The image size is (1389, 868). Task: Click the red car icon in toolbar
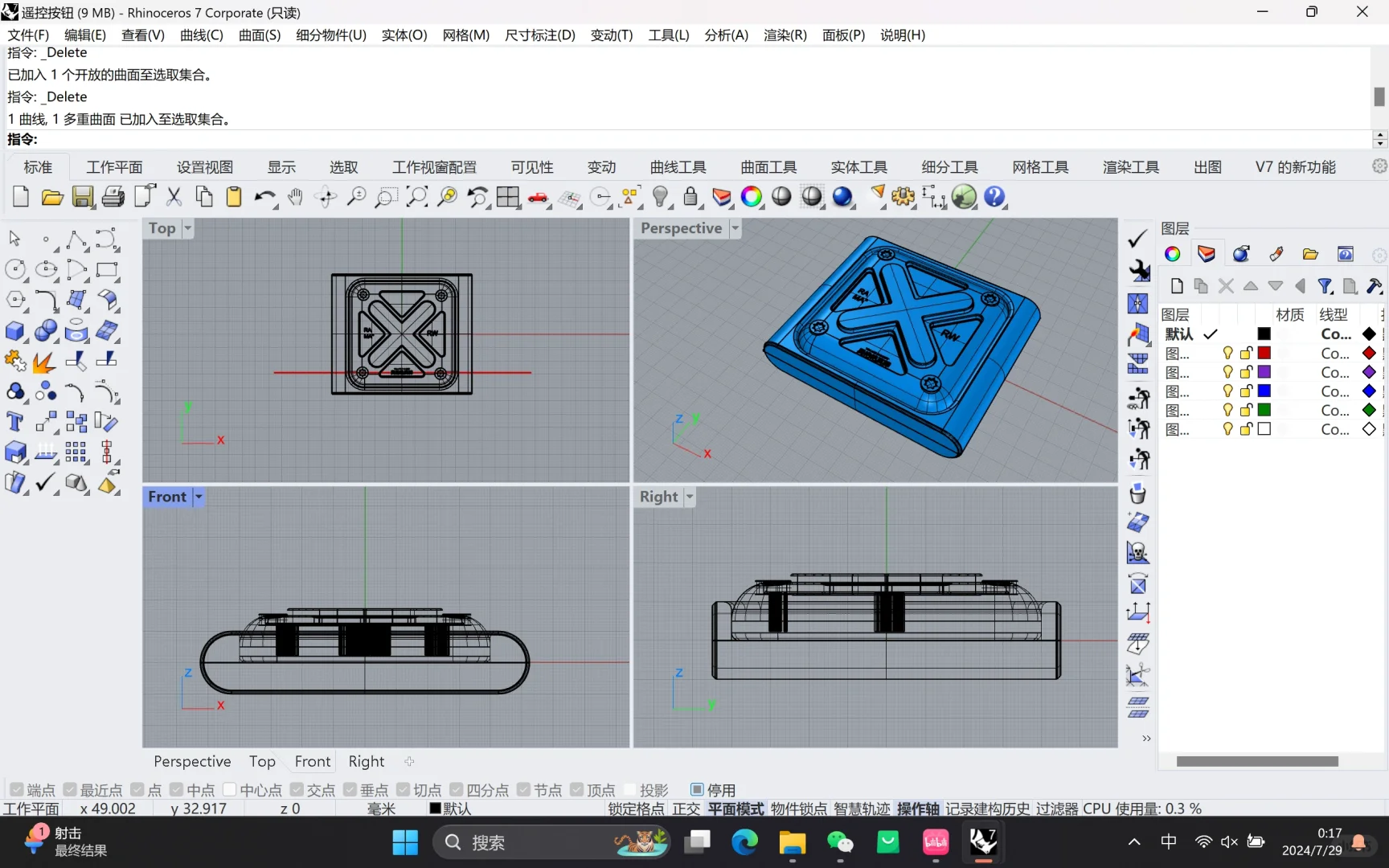coord(539,197)
